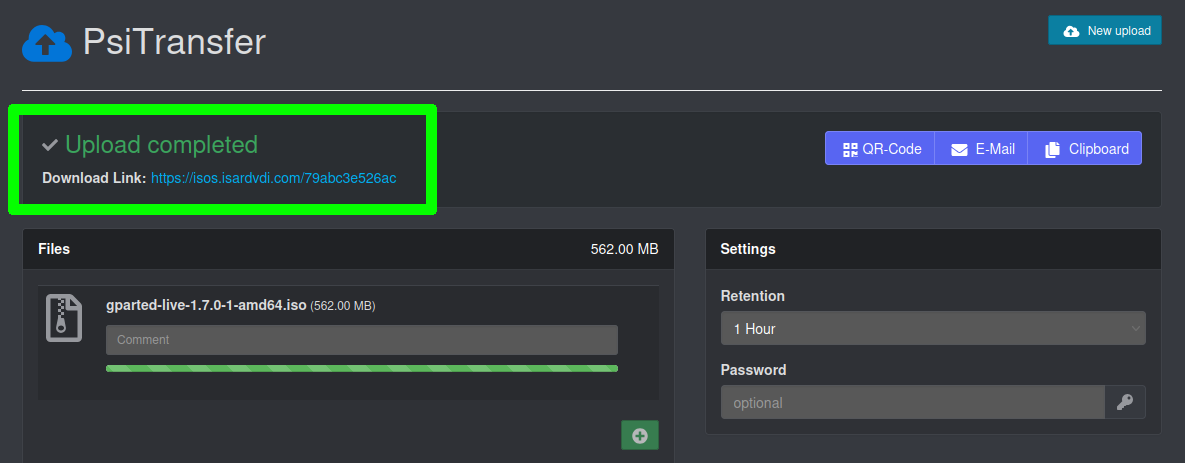The height and width of the screenshot is (463, 1185).
Task: Click the Password optional input field
Action: (912, 403)
